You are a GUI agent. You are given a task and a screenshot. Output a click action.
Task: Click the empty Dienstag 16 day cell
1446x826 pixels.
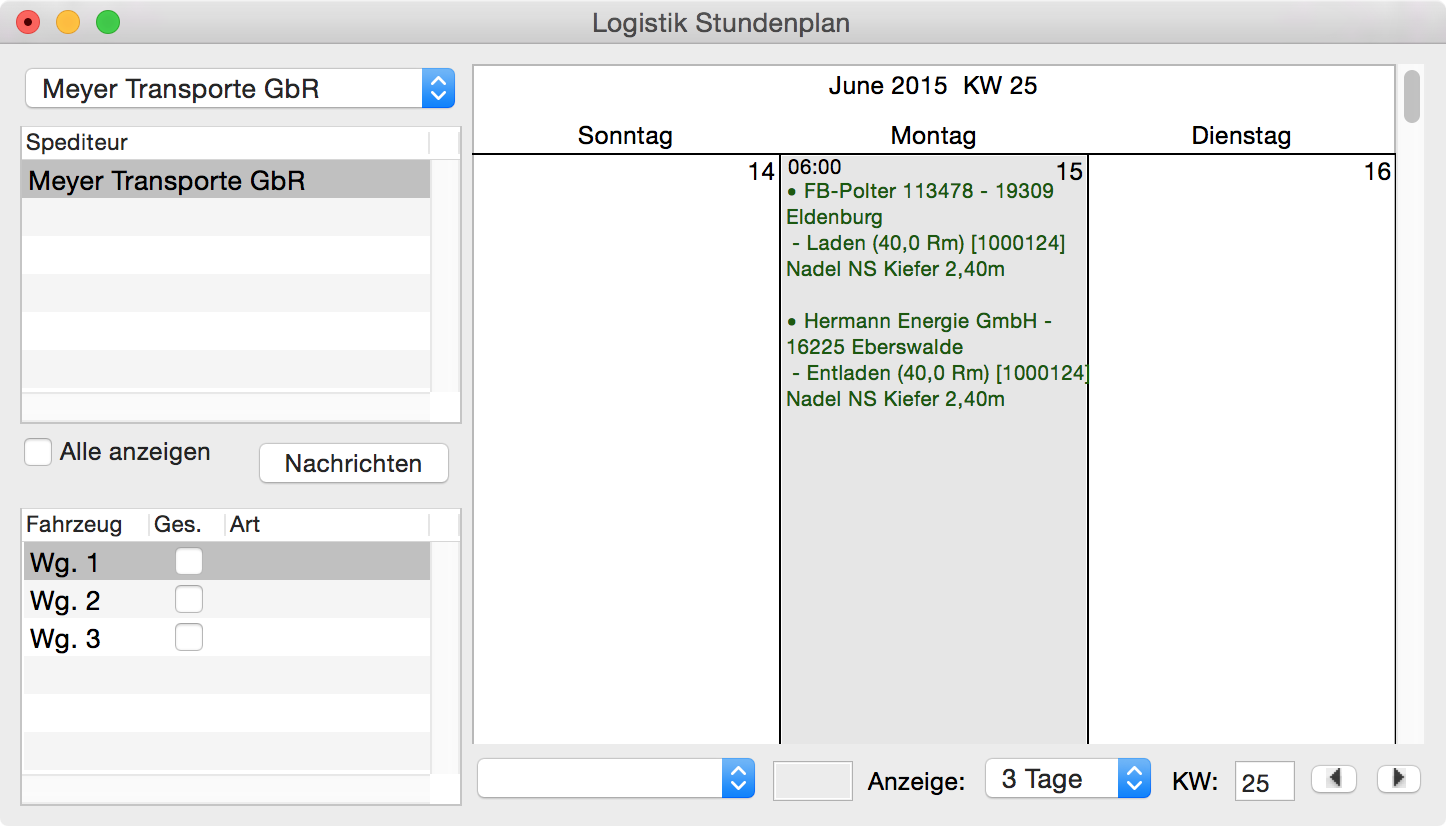click(x=1240, y=450)
